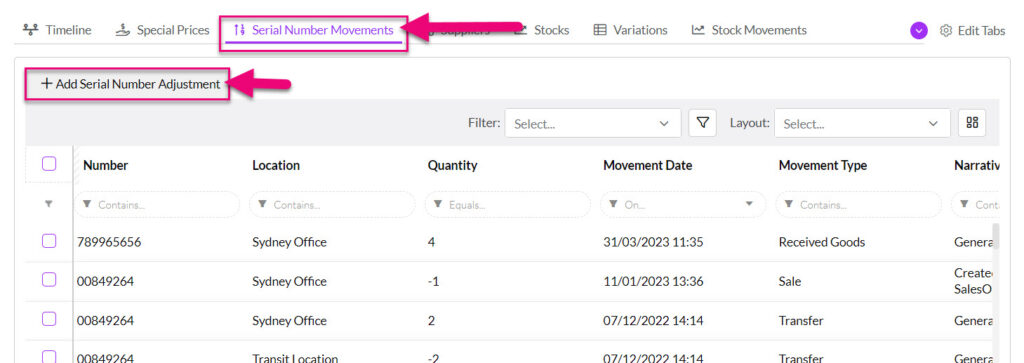This screenshot has width=1024, height=363.
Task: Click the Special Prices tab icon
Action: 122,30
